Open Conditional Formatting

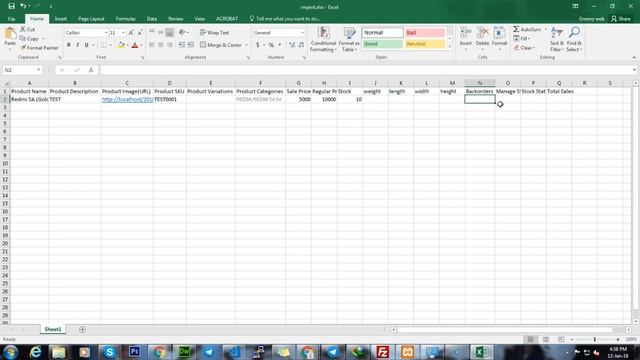pos(323,39)
